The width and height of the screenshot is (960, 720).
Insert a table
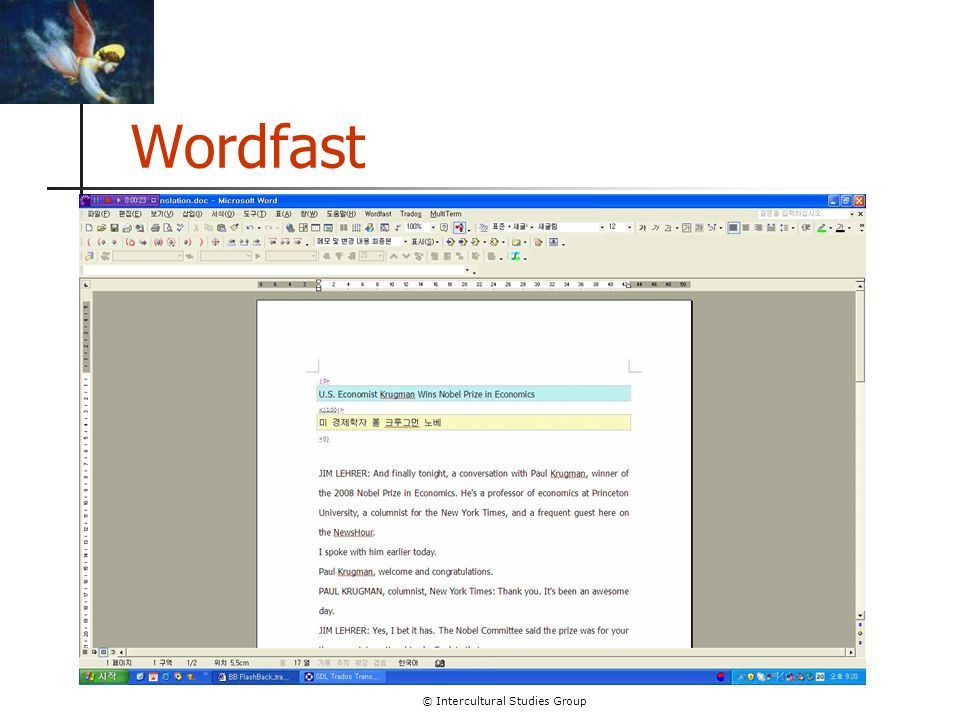click(x=315, y=228)
